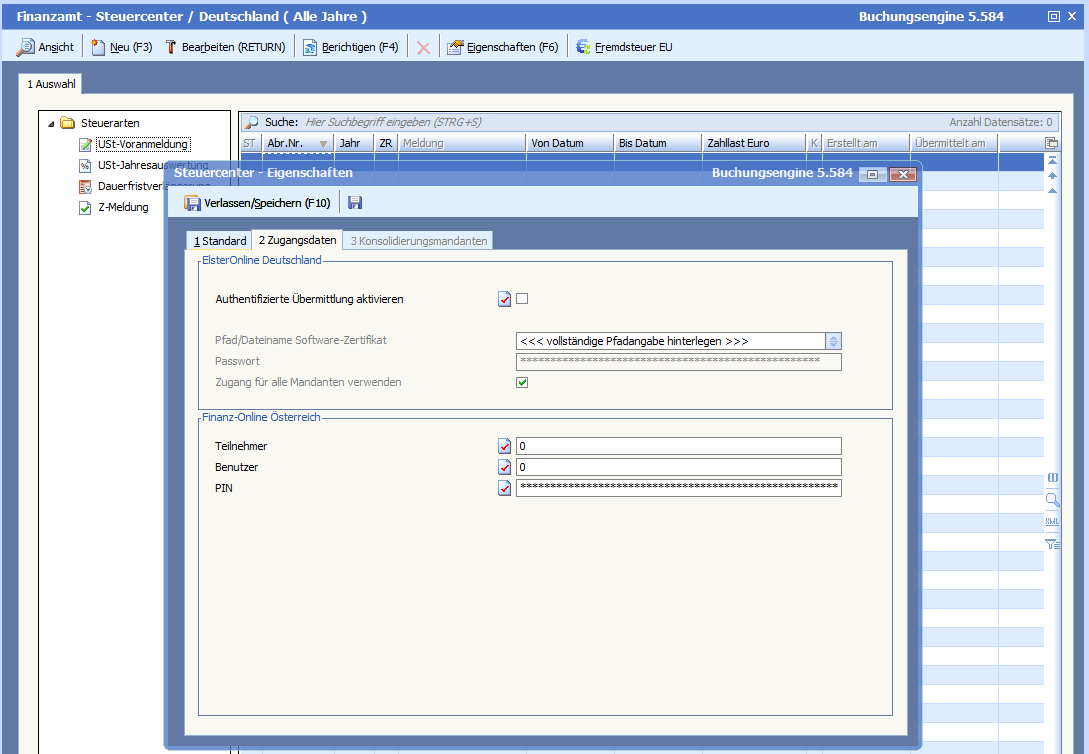Select Z-Meldung in the tax tree

122,207
